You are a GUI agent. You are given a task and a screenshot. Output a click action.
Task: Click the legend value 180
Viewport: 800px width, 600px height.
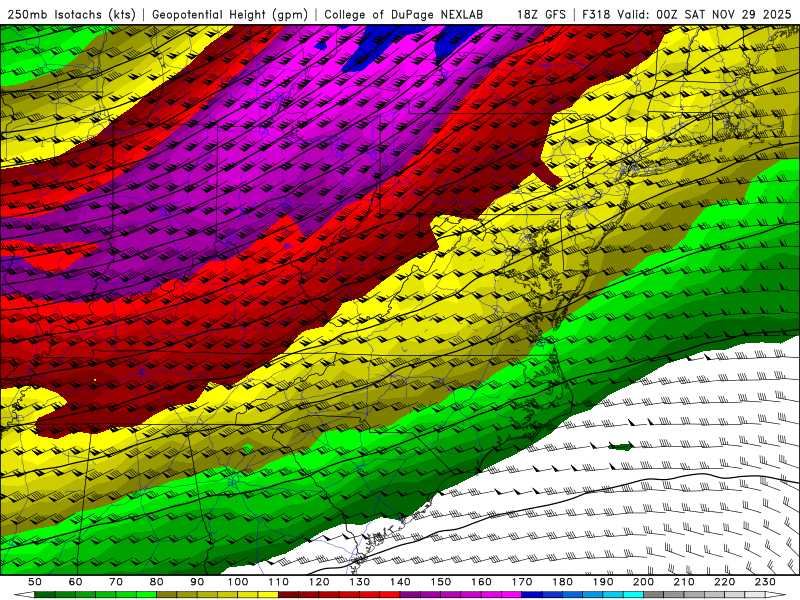click(x=562, y=582)
